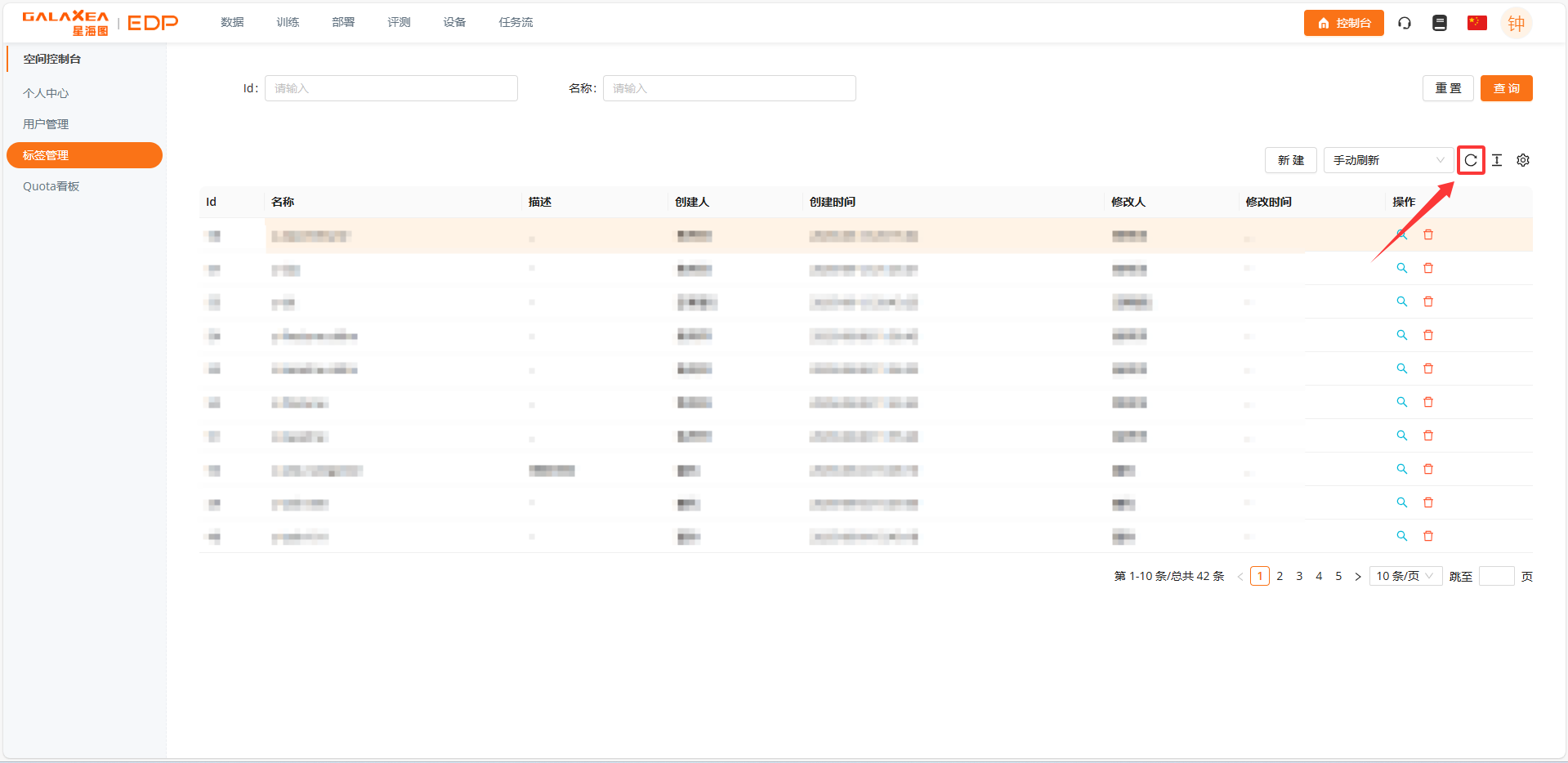Click the user avatar 钟
The height and width of the screenshot is (763, 1568).
tap(1516, 24)
